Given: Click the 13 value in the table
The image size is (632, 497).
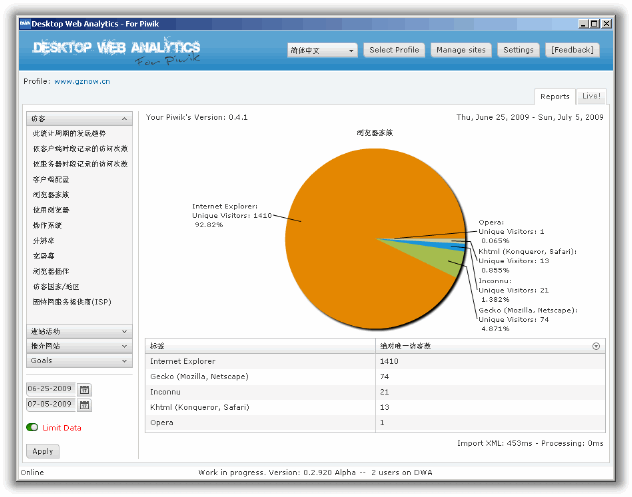Looking at the screenshot, I should [384, 407].
